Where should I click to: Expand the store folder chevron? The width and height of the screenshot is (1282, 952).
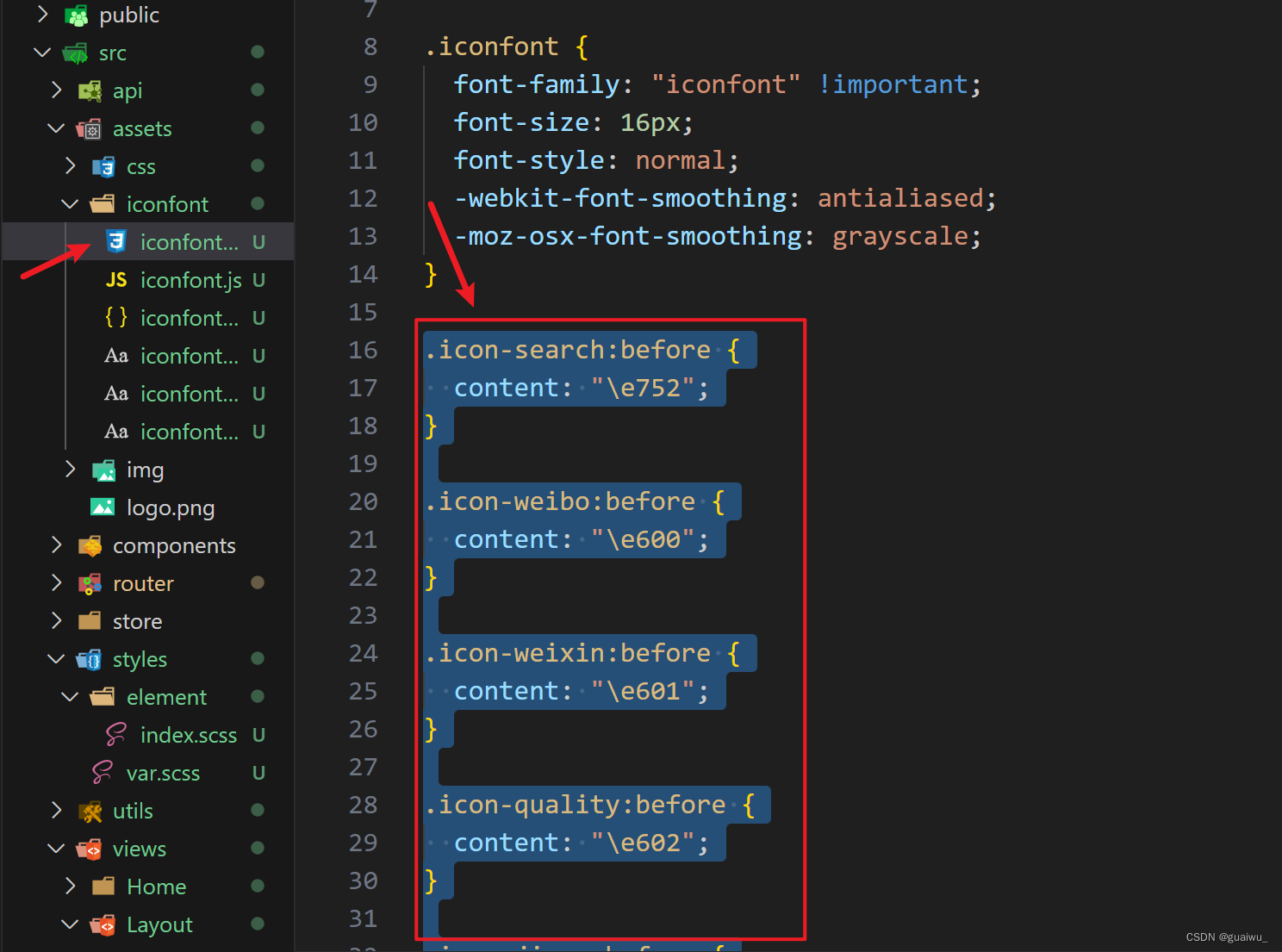pos(57,621)
